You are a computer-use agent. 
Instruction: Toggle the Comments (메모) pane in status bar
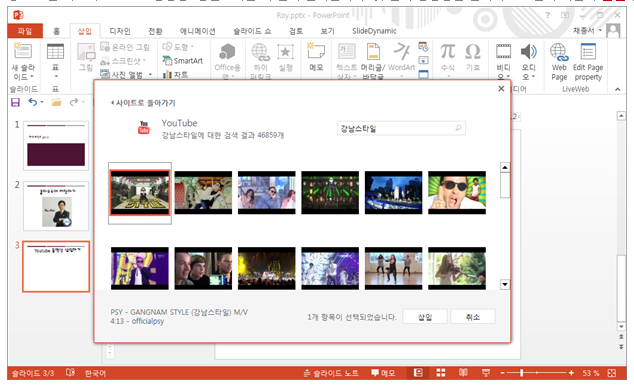[x=383, y=373]
